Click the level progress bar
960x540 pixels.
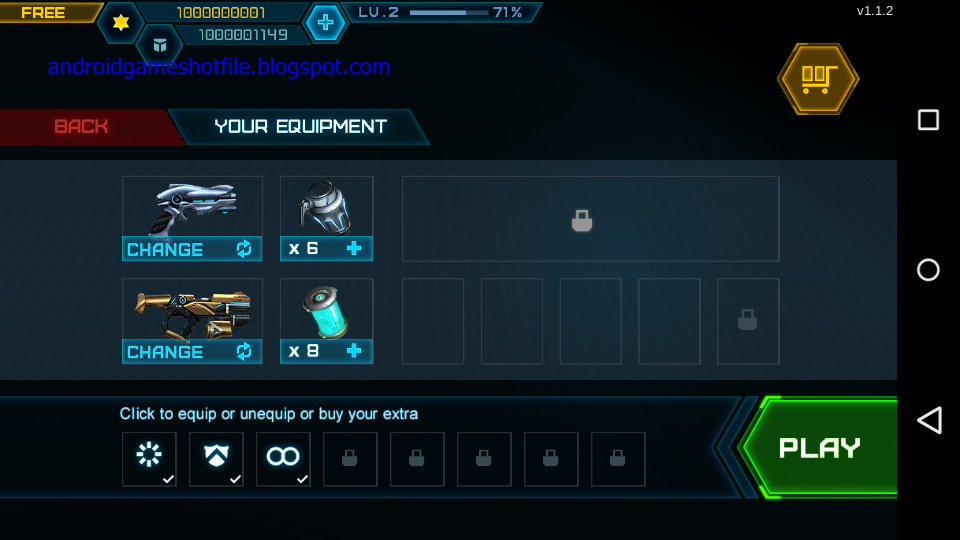point(449,12)
